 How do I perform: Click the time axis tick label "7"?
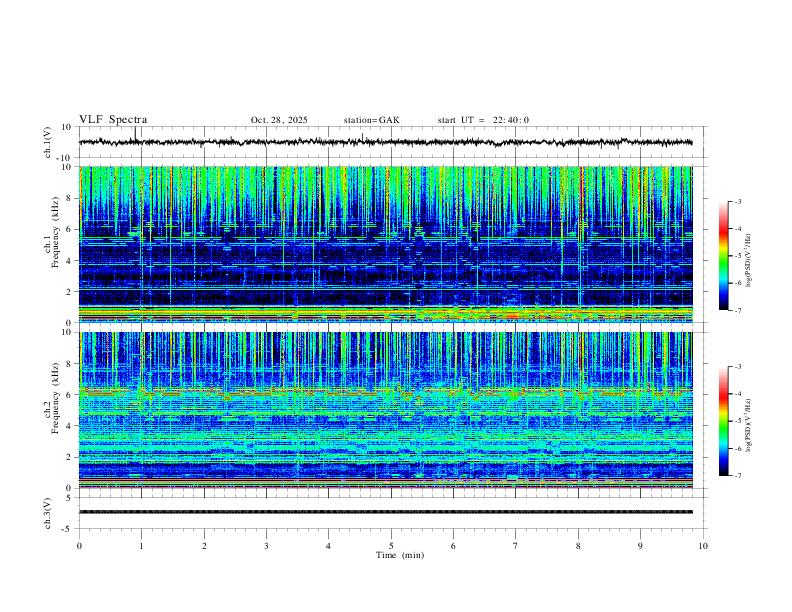[x=516, y=546]
